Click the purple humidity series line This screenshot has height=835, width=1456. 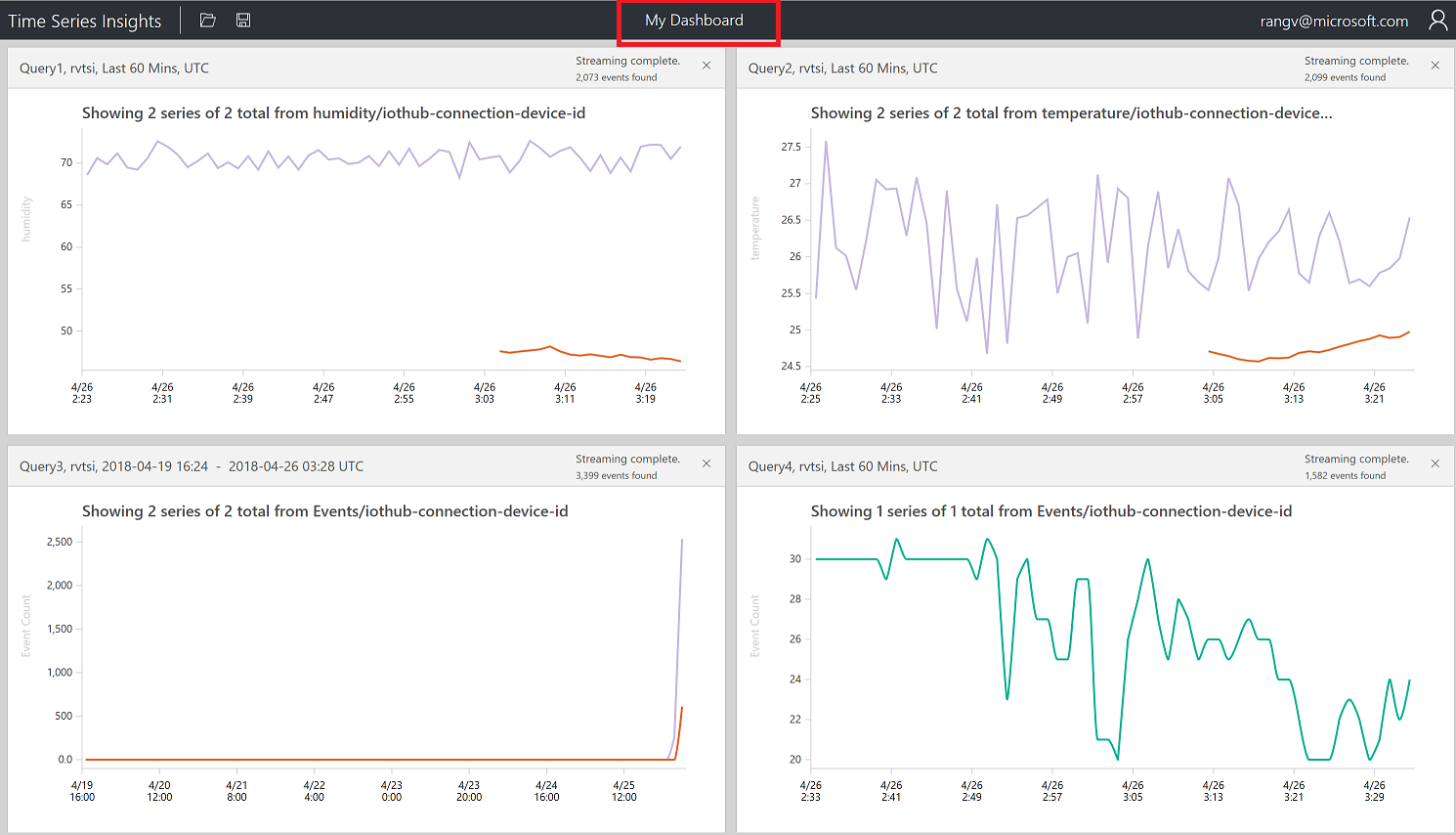(x=386, y=159)
